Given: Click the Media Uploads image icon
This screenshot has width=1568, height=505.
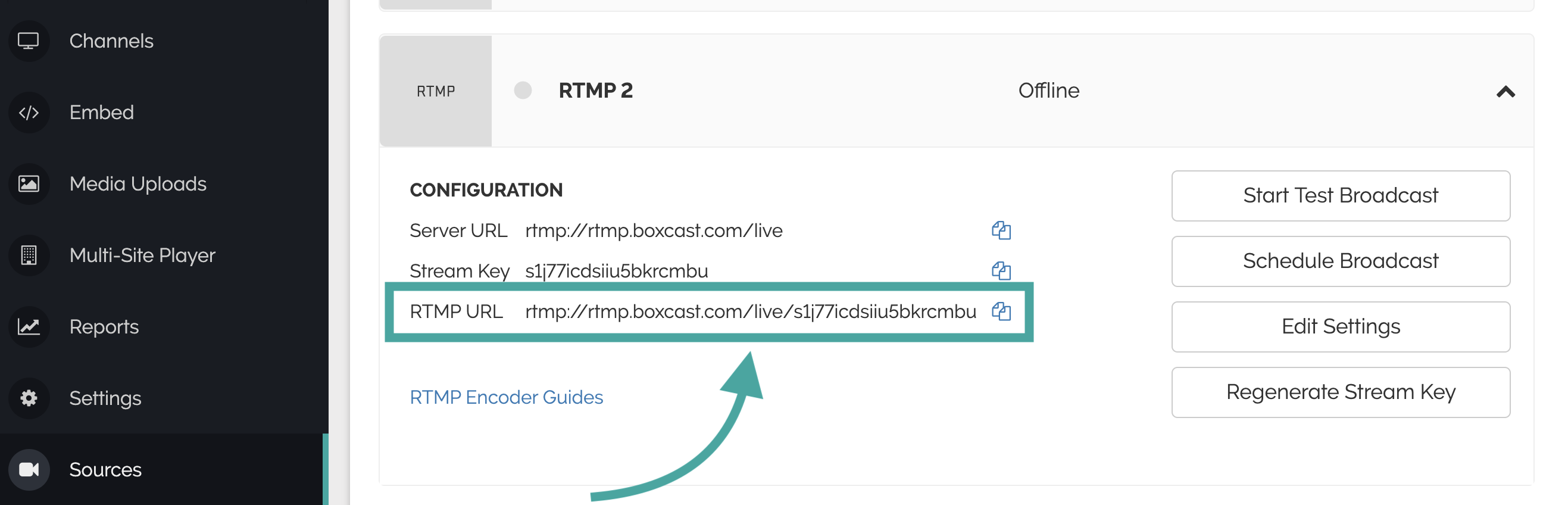Looking at the screenshot, I should click(29, 184).
